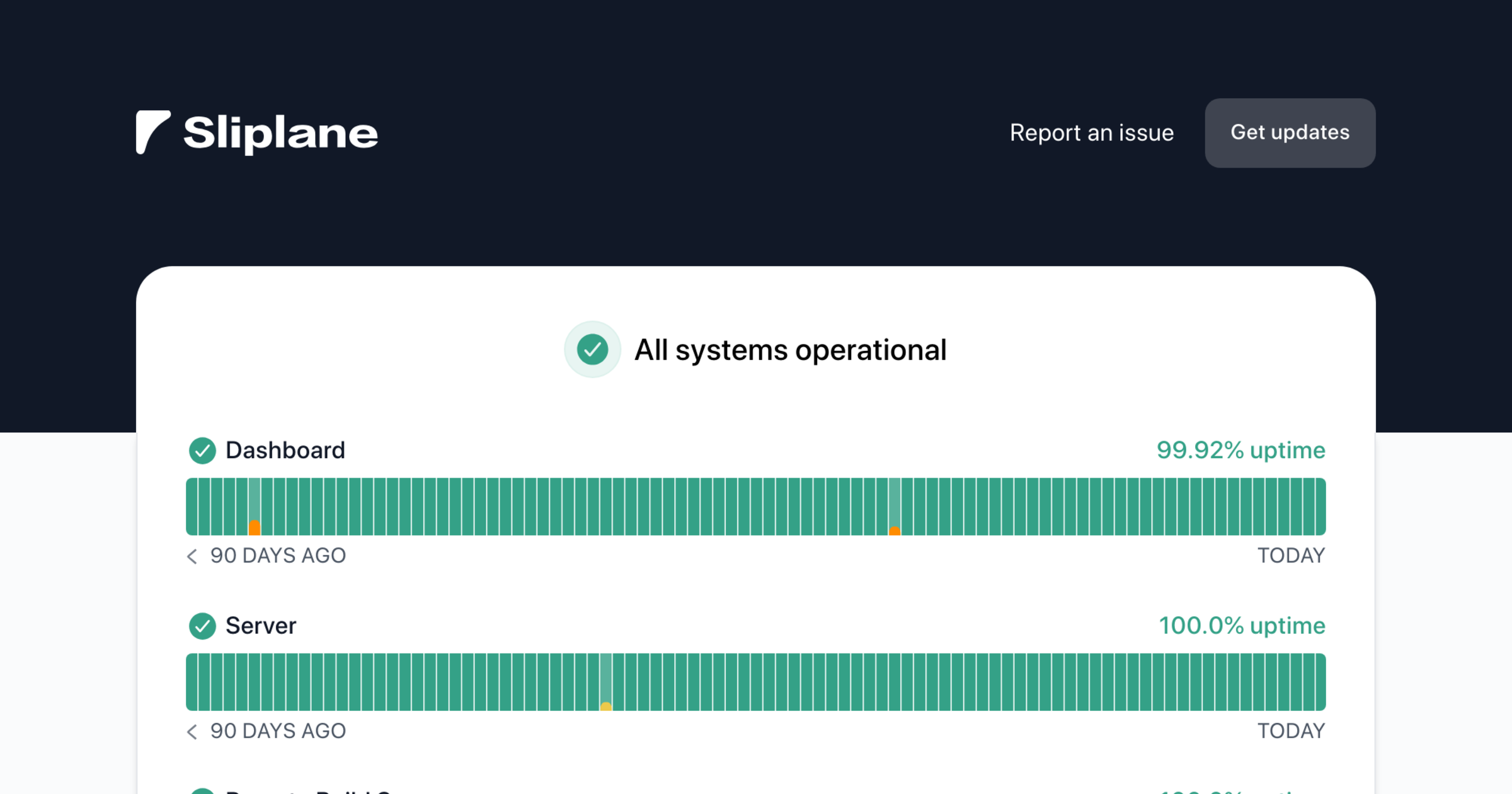Select the last day bar in Server timeline
This screenshot has width=1512, height=794.
coord(1320,682)
